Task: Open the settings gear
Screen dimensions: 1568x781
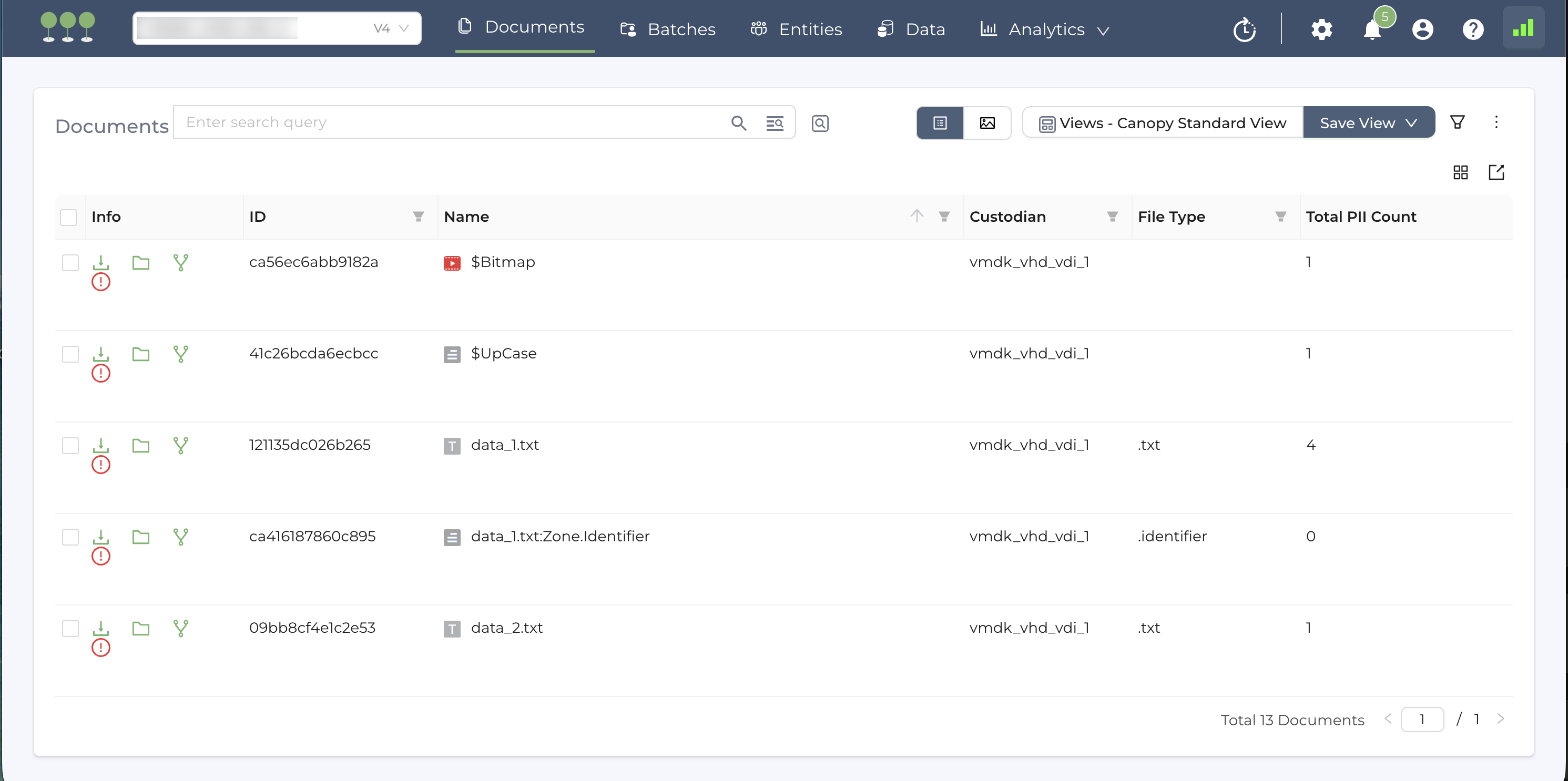Action: (1321, 29)
